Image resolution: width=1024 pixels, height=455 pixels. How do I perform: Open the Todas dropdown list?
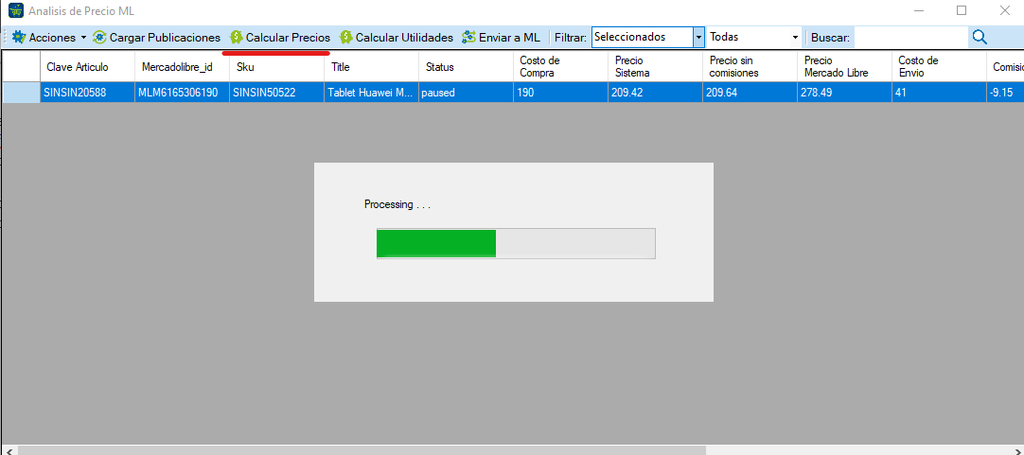pos(754,37)
